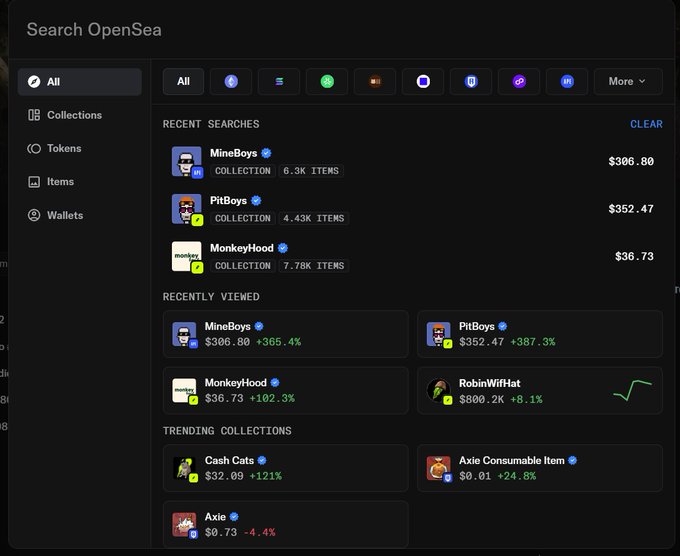Click CLEAR to remove recent searches
This screenshot has height=556, width=680.
pos(646,124)
